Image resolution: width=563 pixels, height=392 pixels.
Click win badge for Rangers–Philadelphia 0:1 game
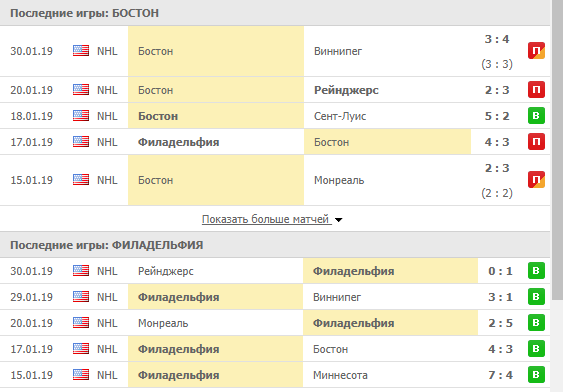(536, 271)
